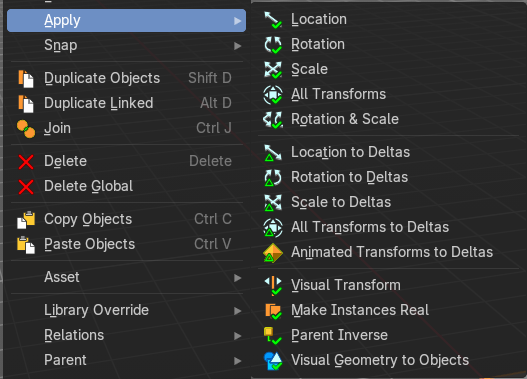527x379 pixels.
Task: Select Delete Global menu entry
Action: pyautogui.click(x=126, y=186)
